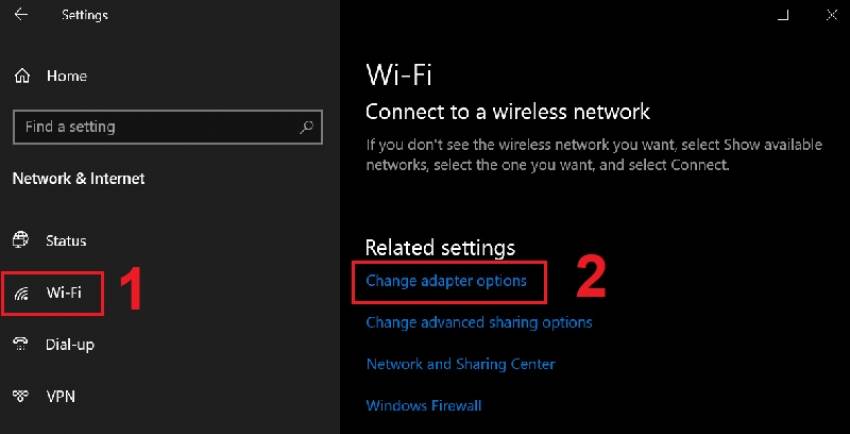Image resolution: width=850 pixels, height=434 pixels.
Task: Open the Windows Firewall link
Action: tap(424, 405)
